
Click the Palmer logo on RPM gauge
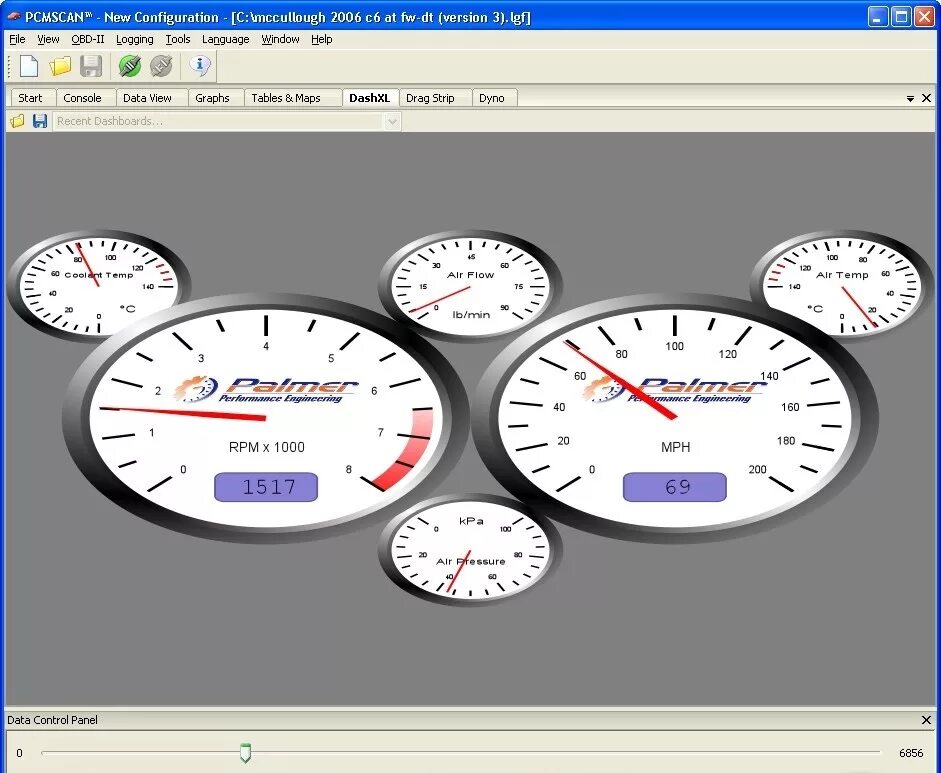coord(266,390)
